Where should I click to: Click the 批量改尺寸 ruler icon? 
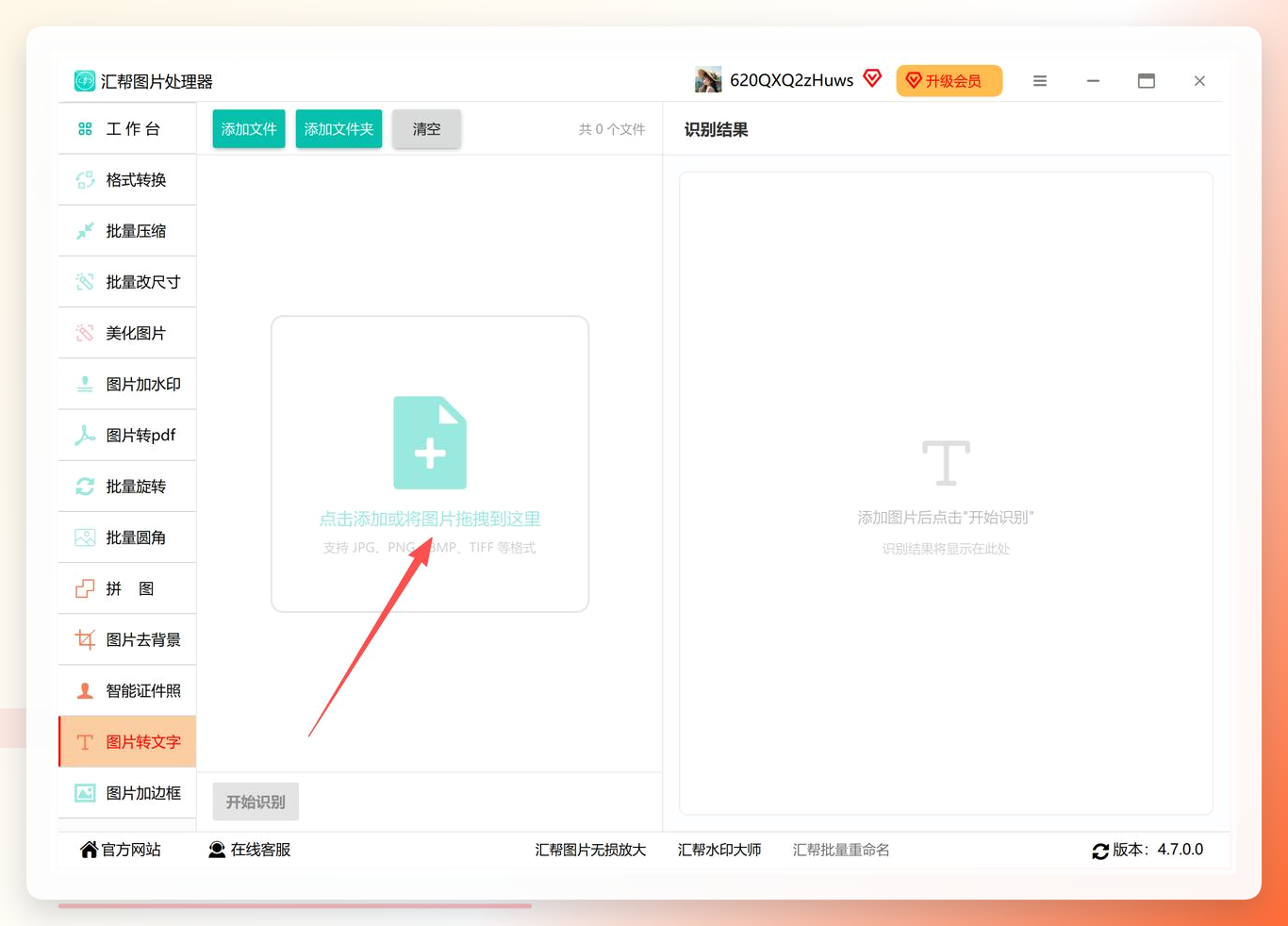pos(85,282)
